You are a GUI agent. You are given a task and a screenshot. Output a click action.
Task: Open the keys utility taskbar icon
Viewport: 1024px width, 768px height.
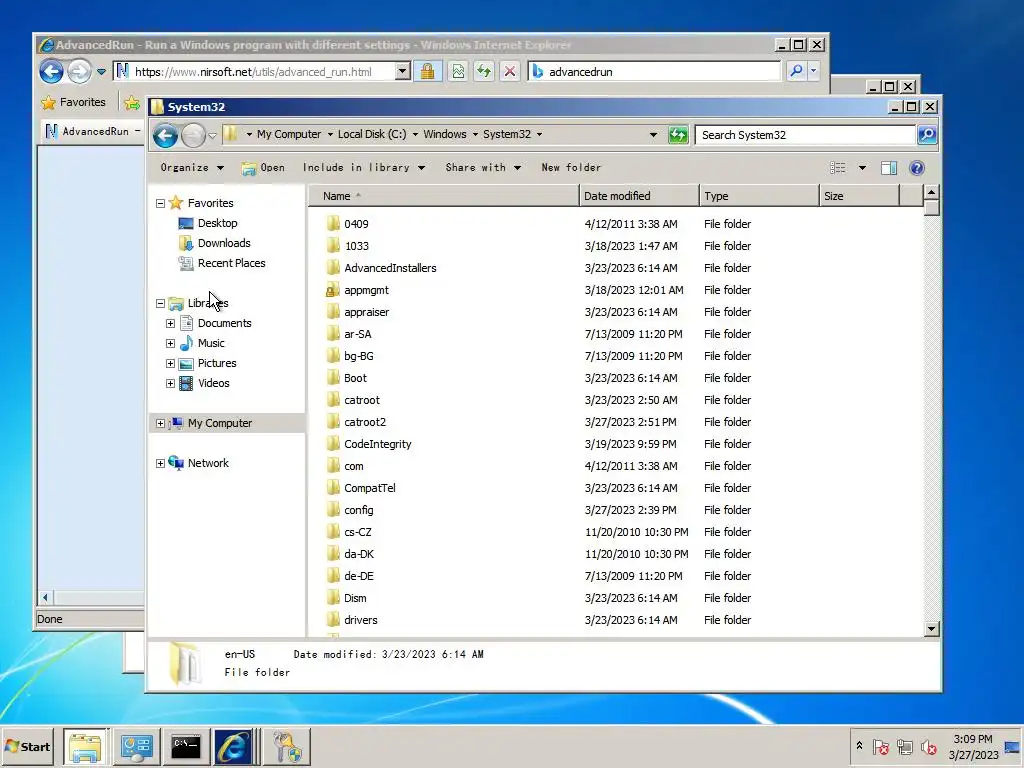pyautogui.click(x=287, y=746)
